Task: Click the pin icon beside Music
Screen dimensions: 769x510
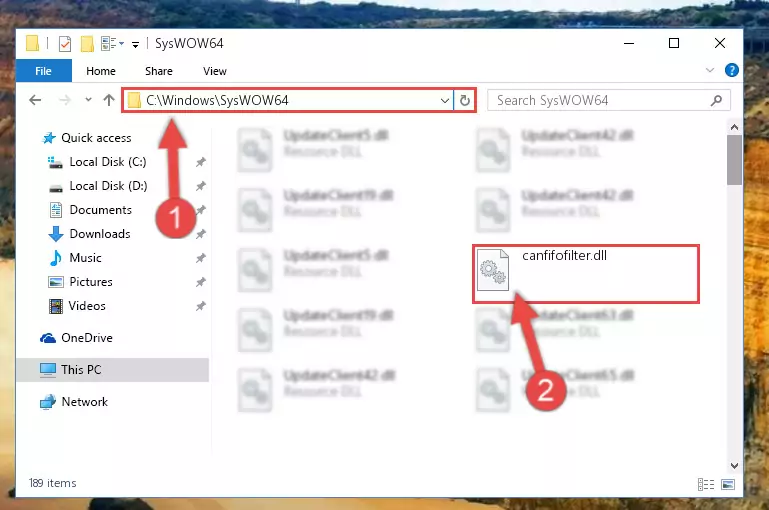Action: click(x=201, y=258)
